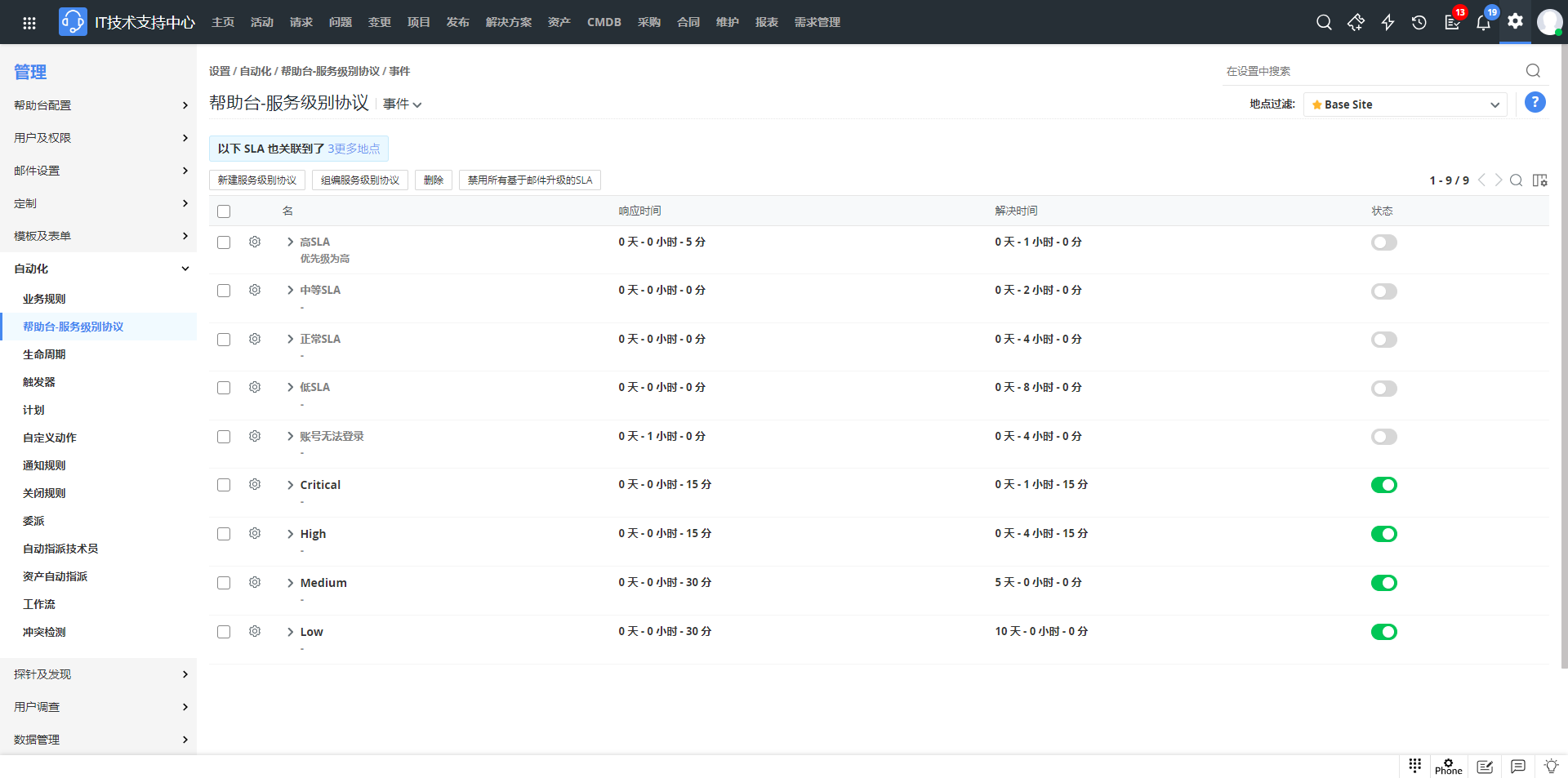Open the gear actions for Critical row

pos(255,485)
